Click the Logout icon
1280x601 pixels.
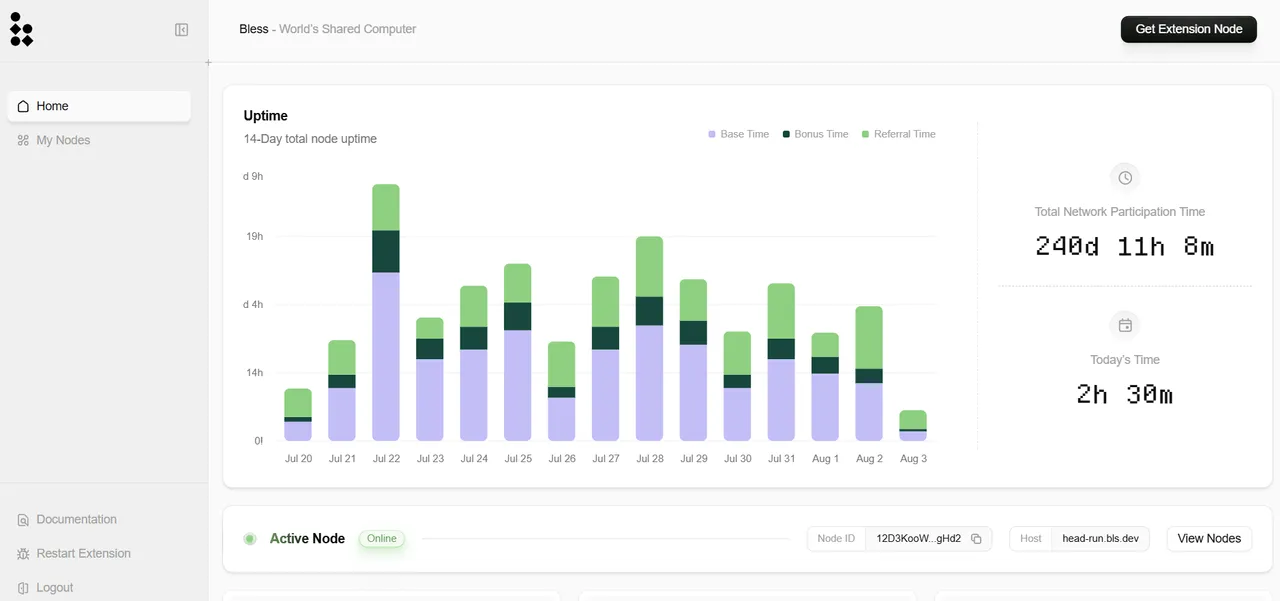point(23,588)
